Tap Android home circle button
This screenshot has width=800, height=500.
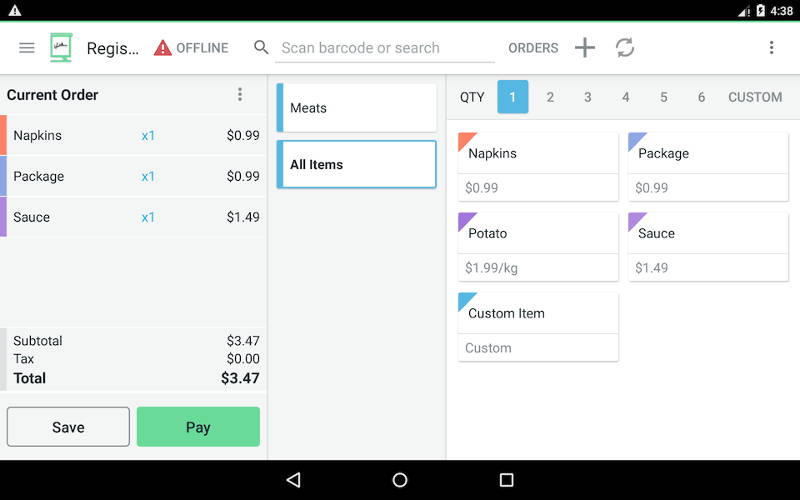[x=400, y=480]
